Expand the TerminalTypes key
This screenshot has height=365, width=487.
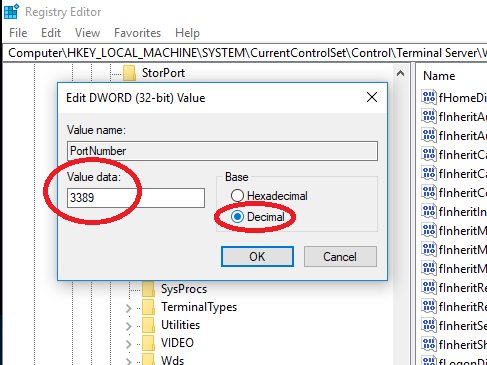(129, 308)
